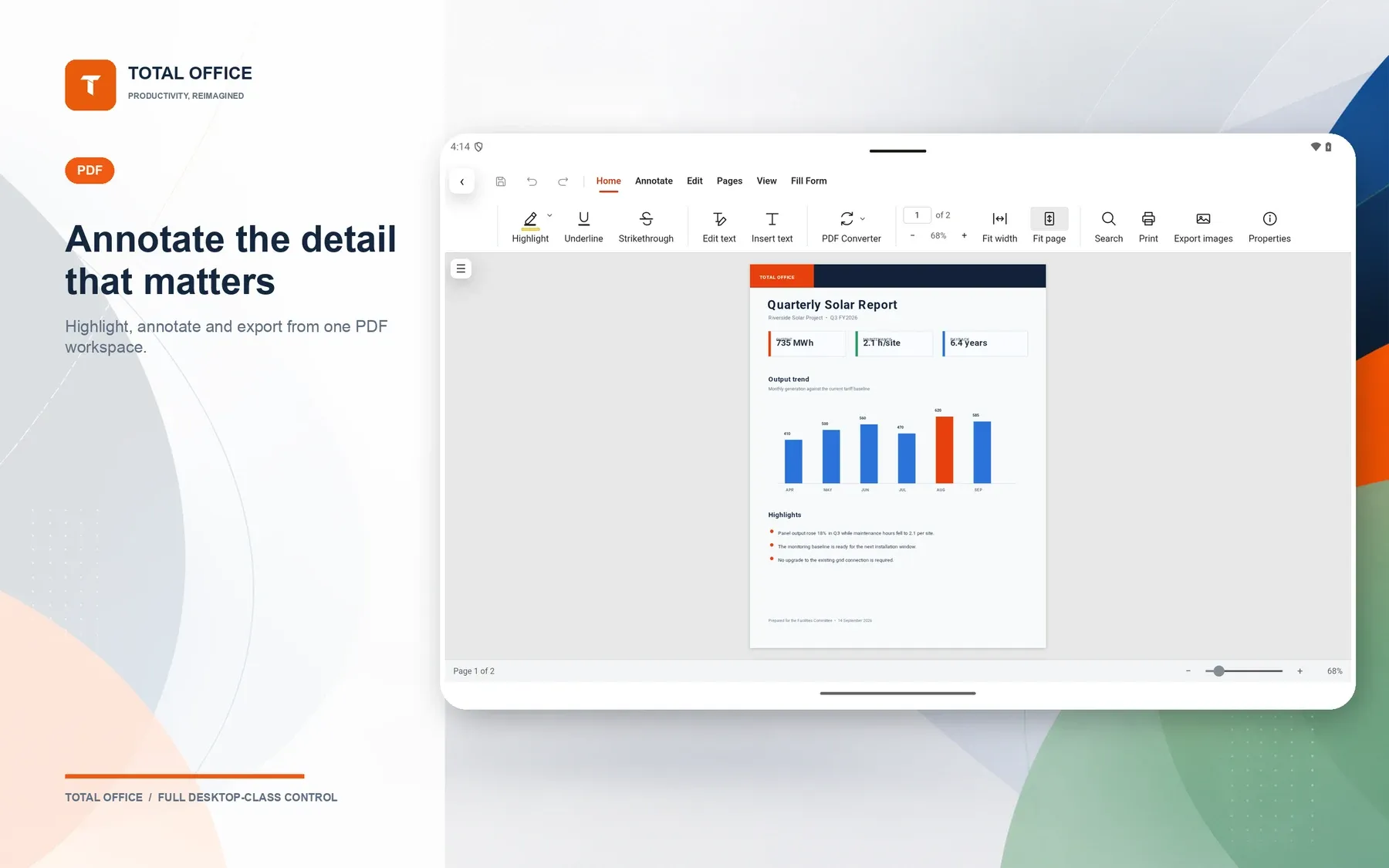Click the Page 1 of 2 indicator

tap(474, 671)
